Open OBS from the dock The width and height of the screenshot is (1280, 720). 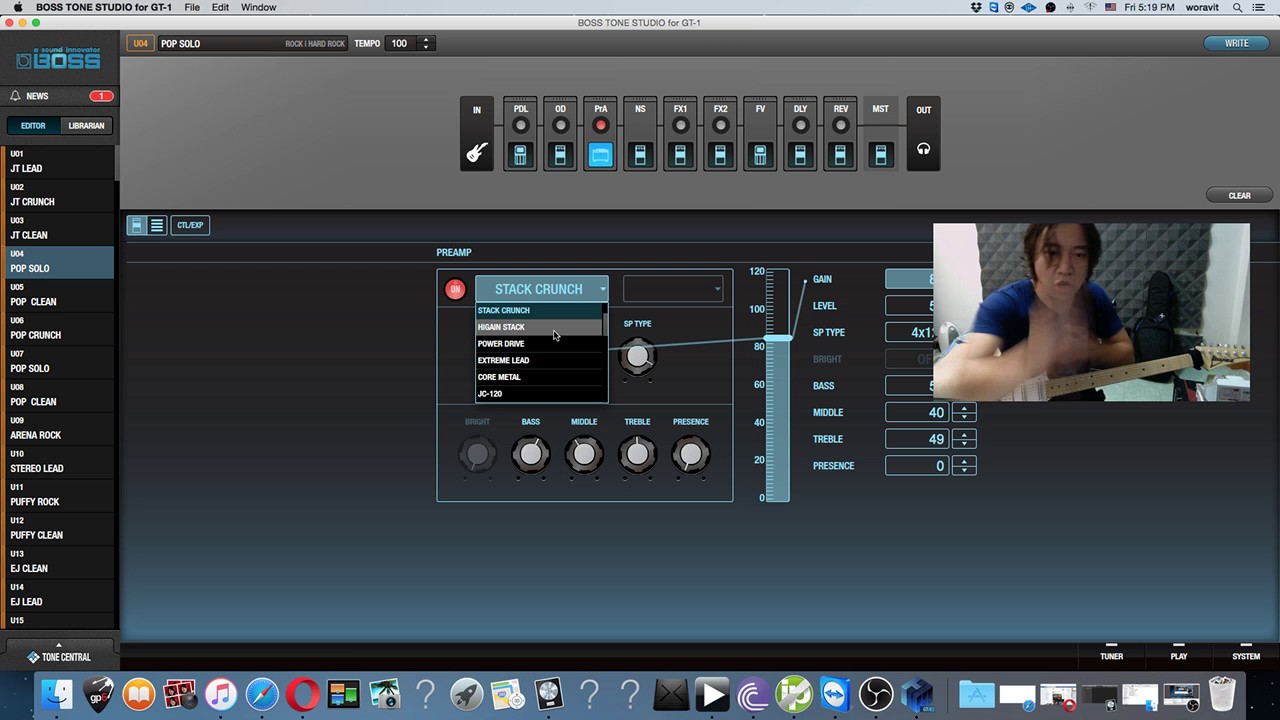876,694
